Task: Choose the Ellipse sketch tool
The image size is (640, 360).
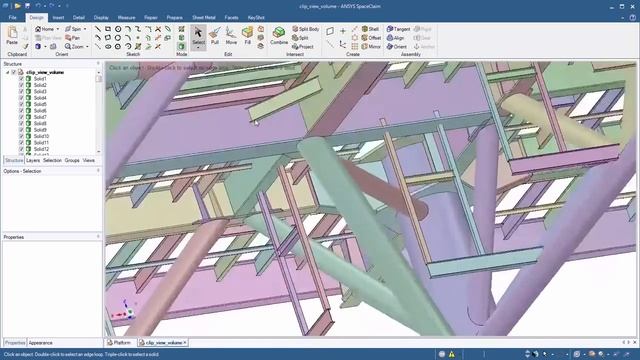Action: pos(108,47)
